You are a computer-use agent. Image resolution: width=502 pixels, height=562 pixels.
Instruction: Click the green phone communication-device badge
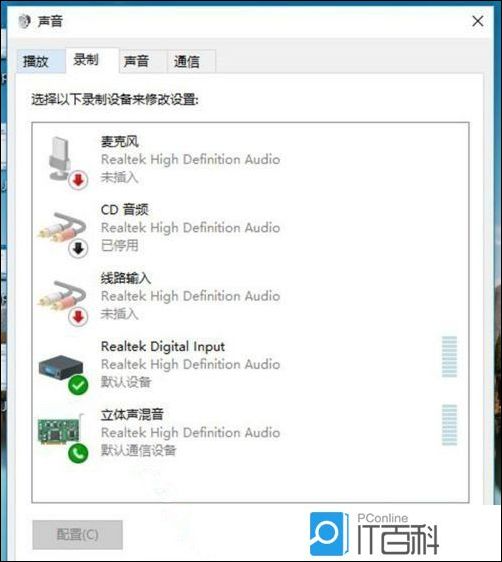[x=78, y=453]
